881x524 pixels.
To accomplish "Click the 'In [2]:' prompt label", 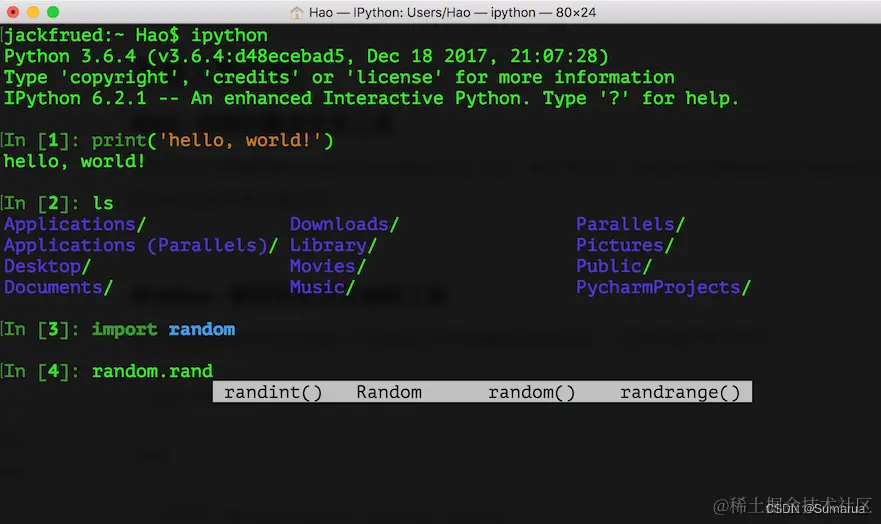I will [x=42, y=203].
